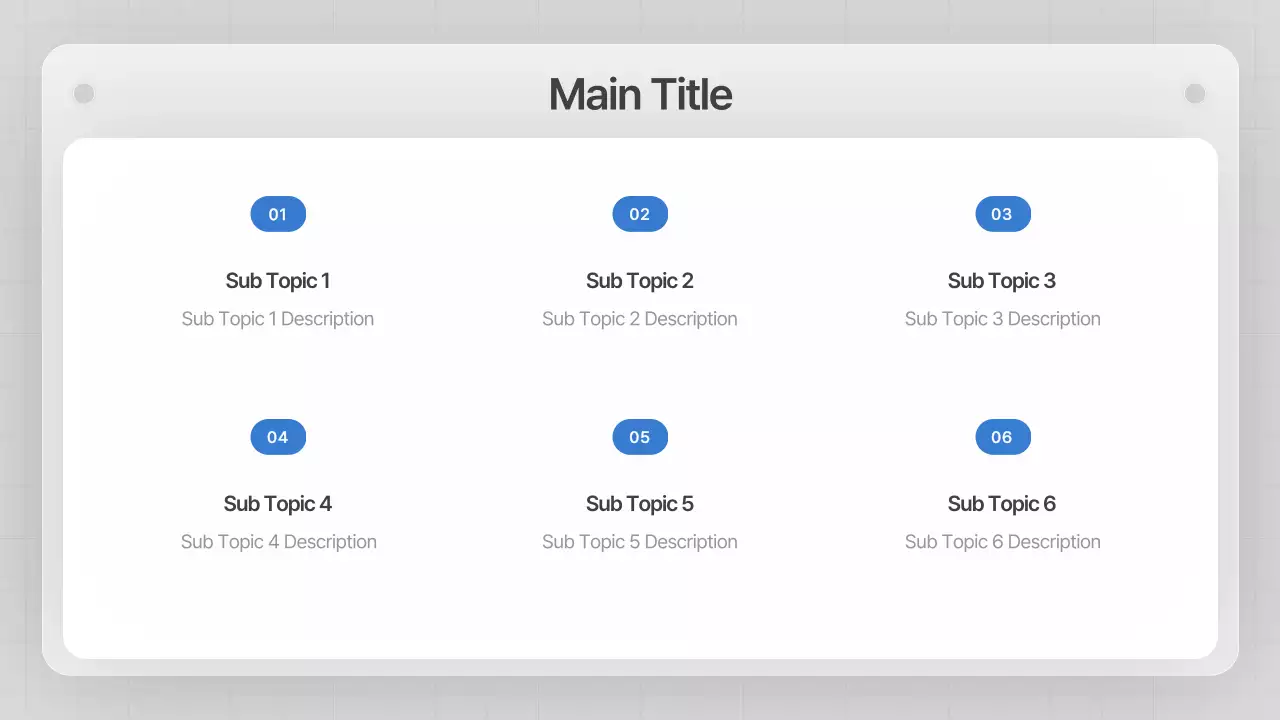Select the 02 blue badge
The height and width of the screenshot is (720, 1280).
(x=640, y=214)
